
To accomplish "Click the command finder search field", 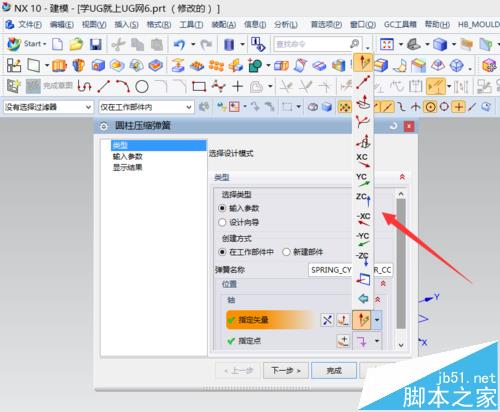I will (x=312, y=44).
